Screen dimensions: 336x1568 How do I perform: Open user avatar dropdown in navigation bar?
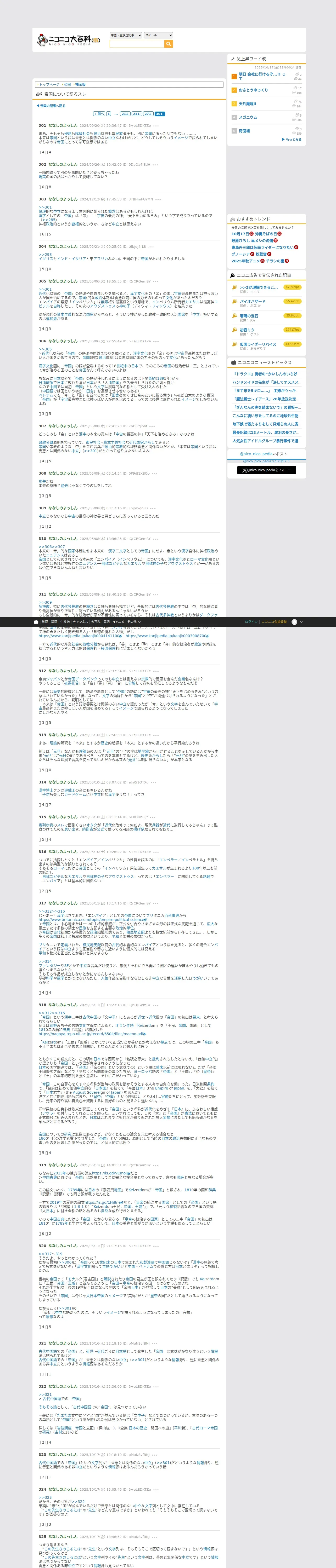296,622
